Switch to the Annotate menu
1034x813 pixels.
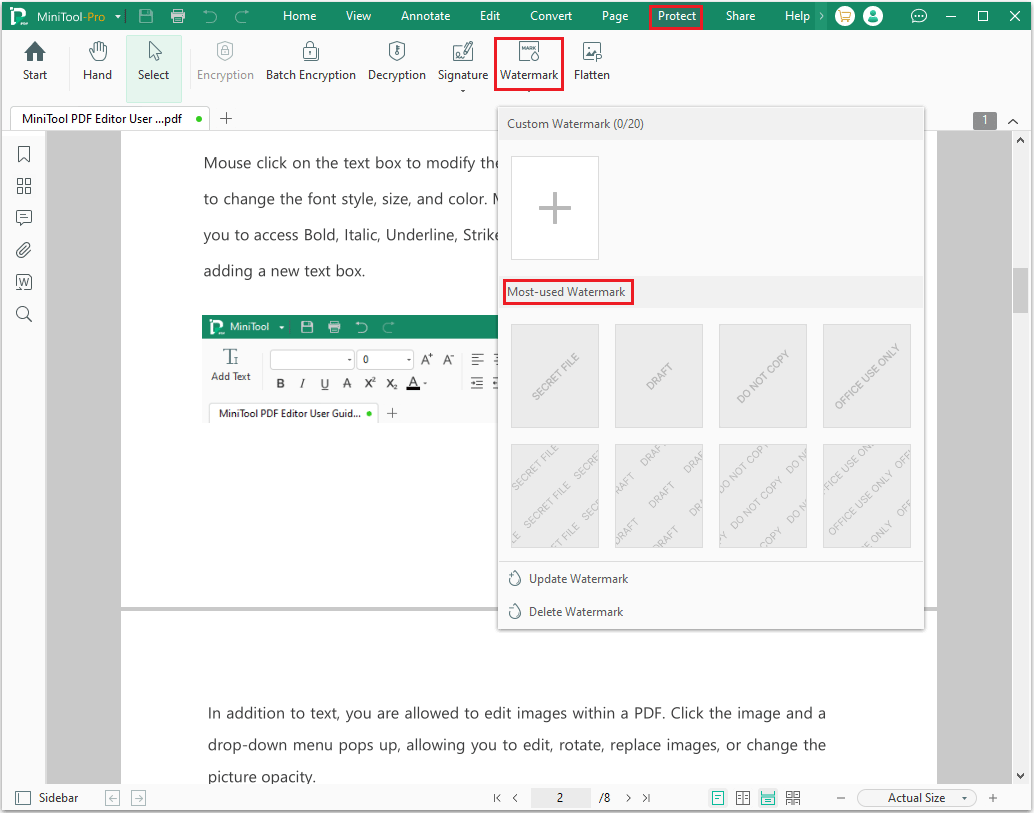(425, 15)
